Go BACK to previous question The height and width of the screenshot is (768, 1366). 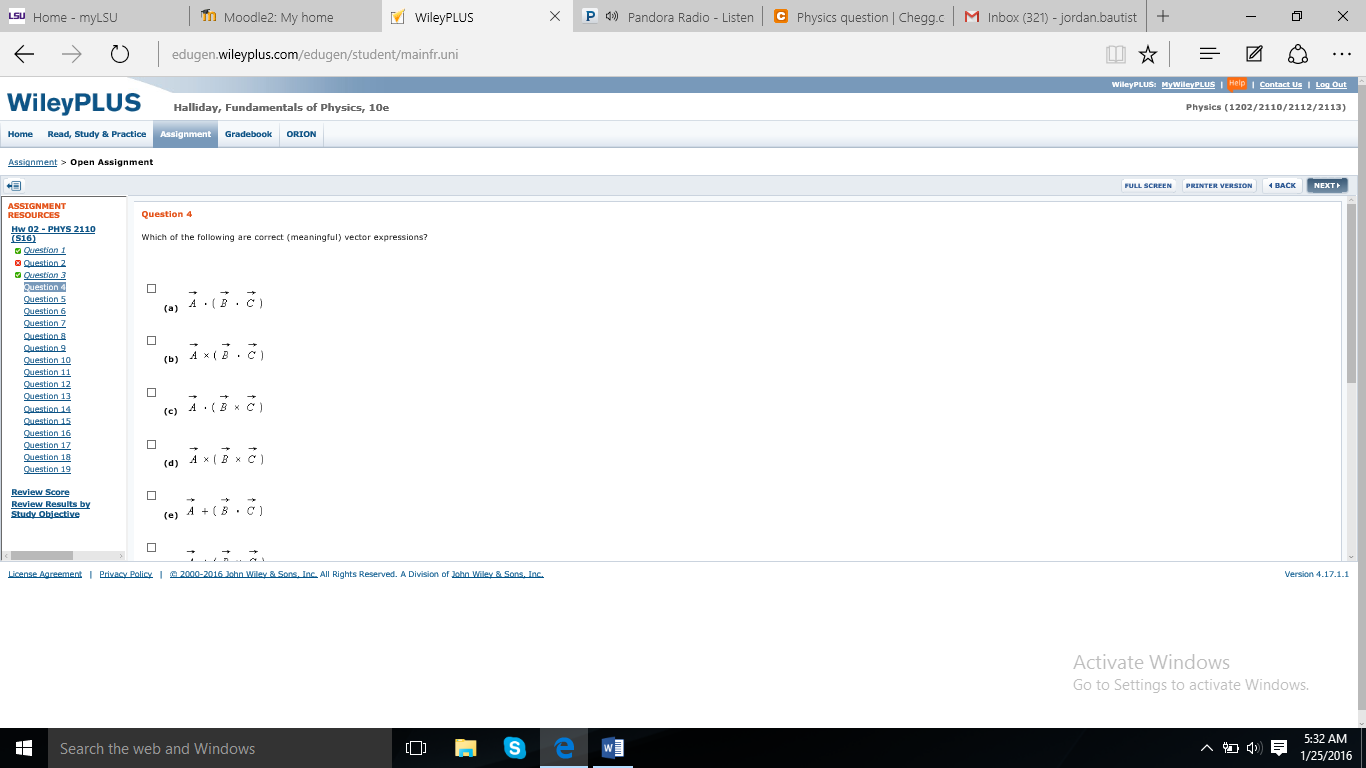pos(1282,186)
